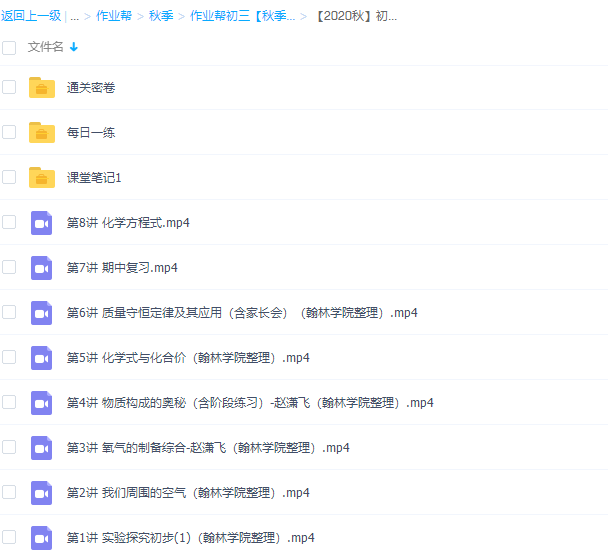This screenshot has width=608, height=558.
Task: Check the box for 通关密卷 folder
Action: coord(9,88)
